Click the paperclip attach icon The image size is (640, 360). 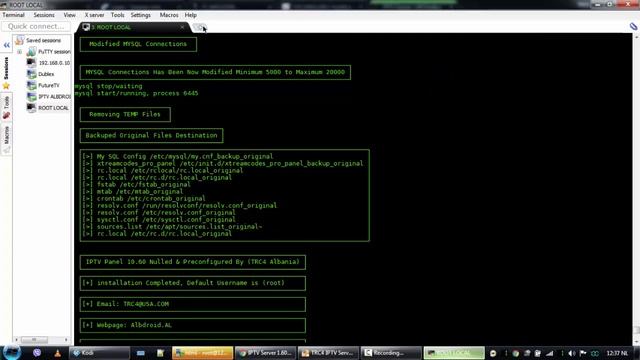pyautogui.click(x=633, y=27)
